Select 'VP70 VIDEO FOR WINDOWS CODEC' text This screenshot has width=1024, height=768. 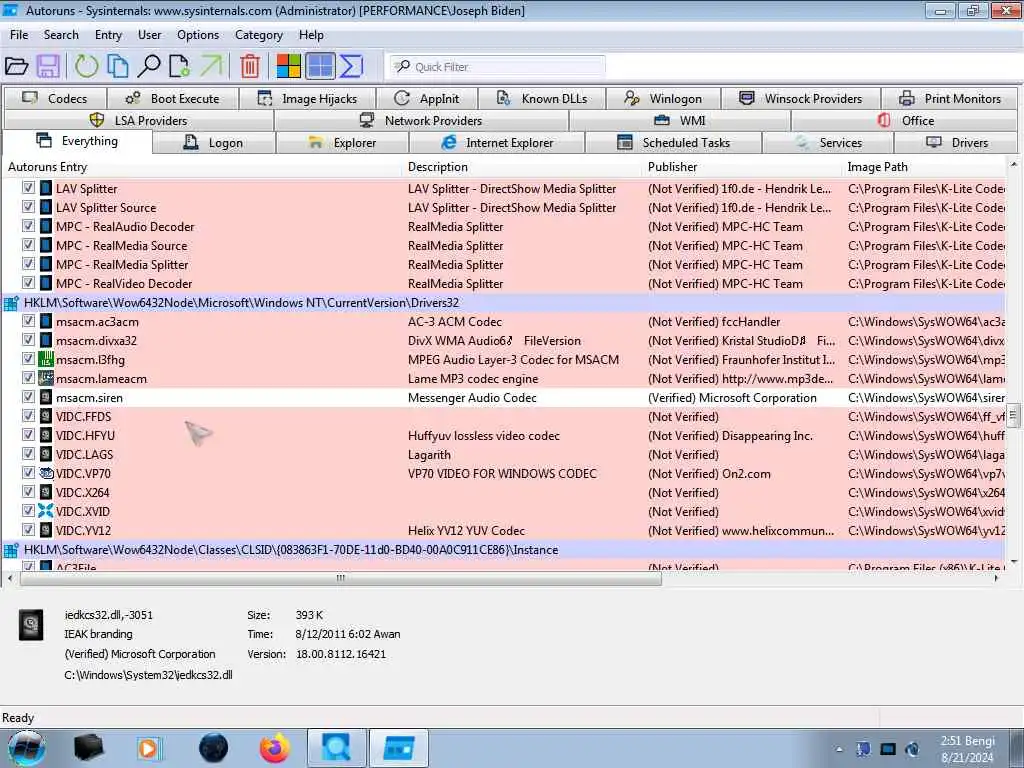tap(502, 473)
